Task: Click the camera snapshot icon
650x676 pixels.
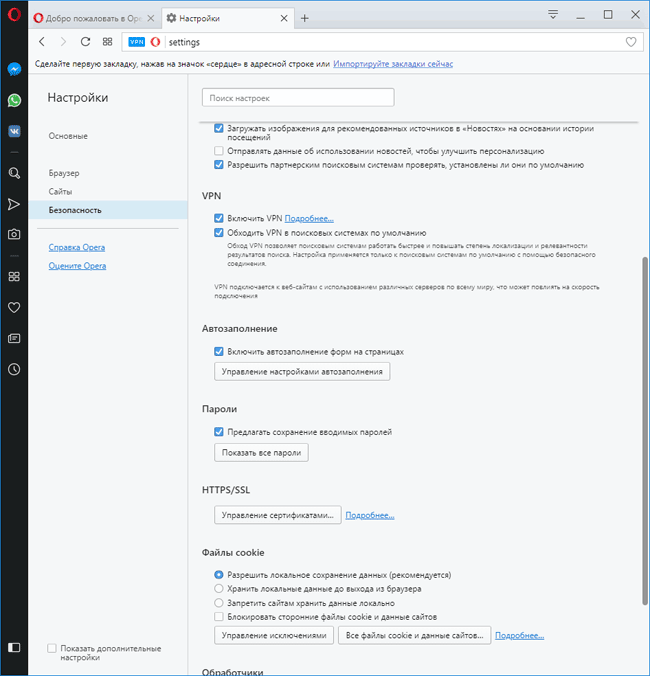Action: [14, 234]
